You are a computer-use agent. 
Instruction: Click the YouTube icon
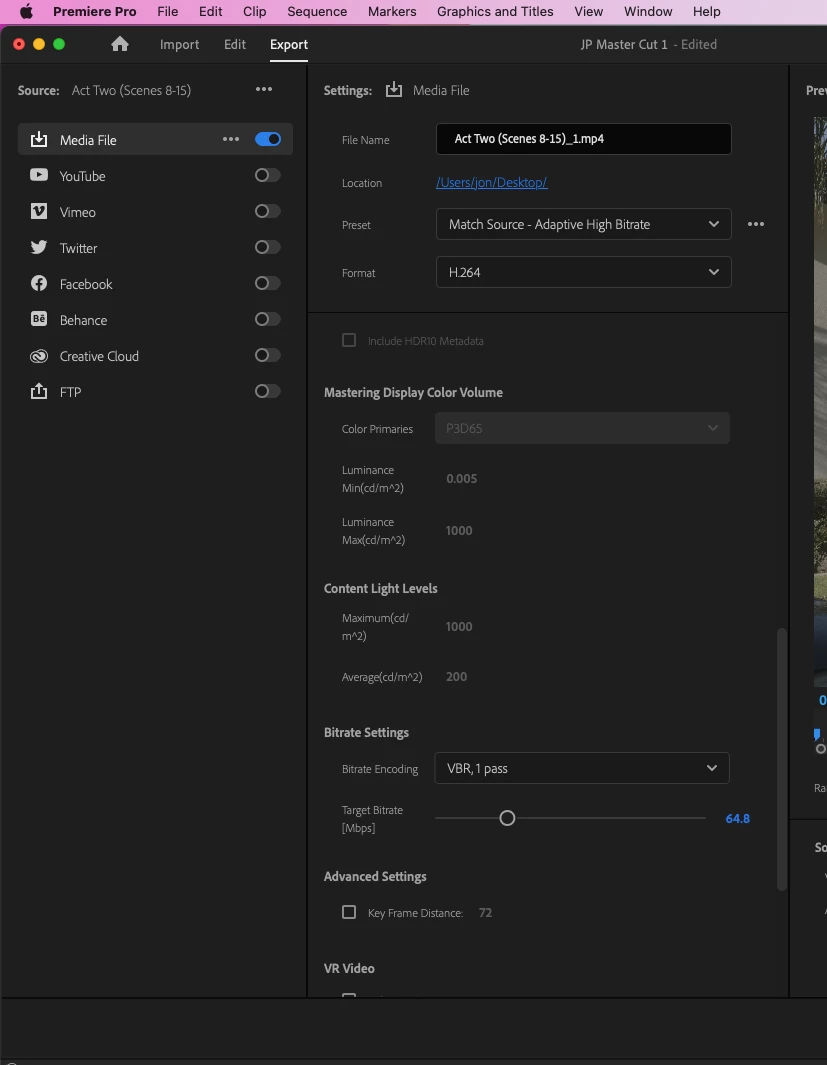tap(39, 175)
